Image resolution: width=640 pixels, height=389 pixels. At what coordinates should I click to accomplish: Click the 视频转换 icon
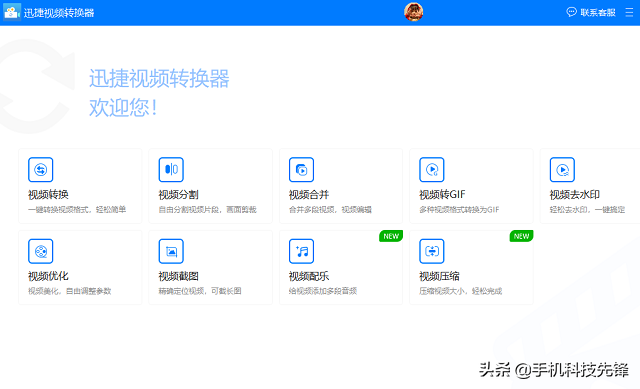click(x=40, y=169)
